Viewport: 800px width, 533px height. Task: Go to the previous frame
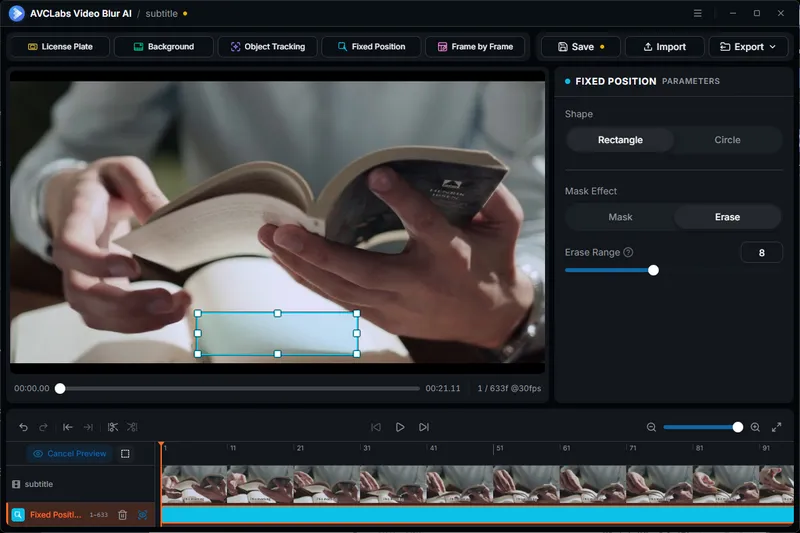pos(376,427)
